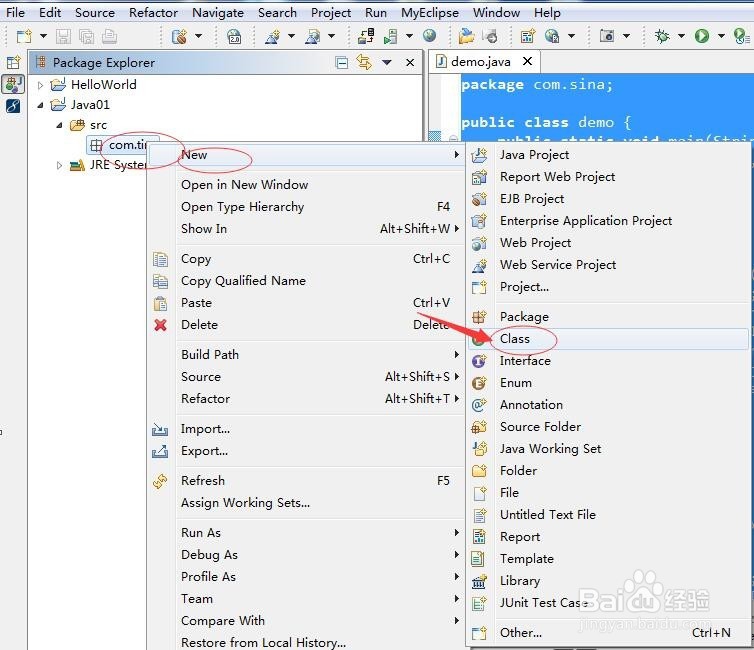The width and height of the screenshot is (754, 650).
Task: Close the demo.java editor tab
Action: point(528,61)
